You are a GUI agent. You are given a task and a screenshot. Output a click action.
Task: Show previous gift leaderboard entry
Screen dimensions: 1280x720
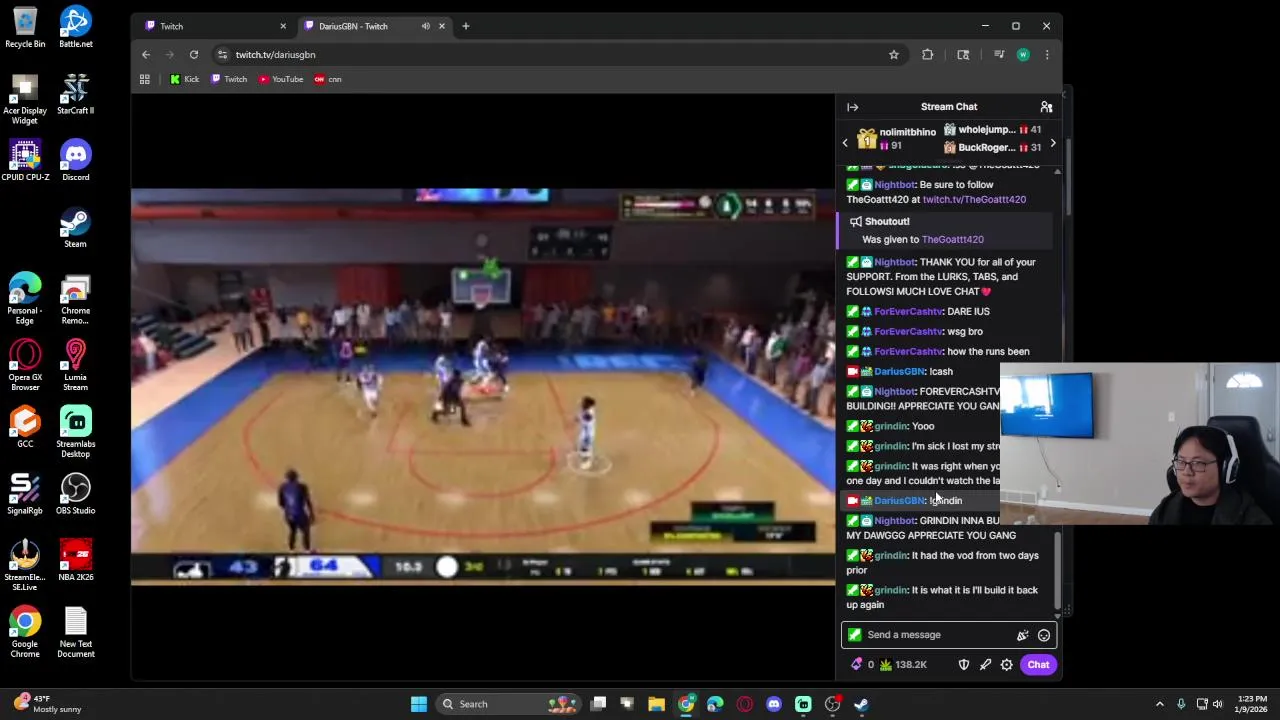[845, 143]
